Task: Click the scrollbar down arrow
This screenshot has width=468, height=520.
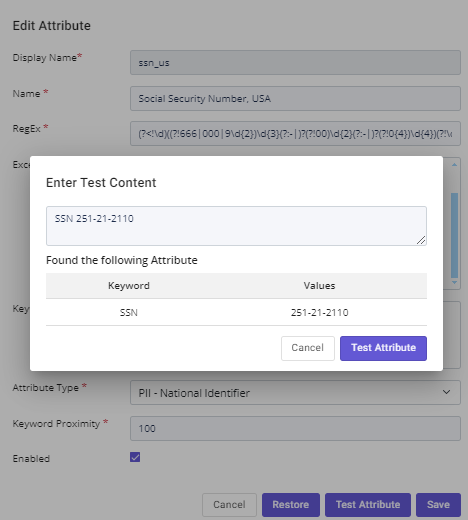Action: pyautogui.click(x=454, y=282)
